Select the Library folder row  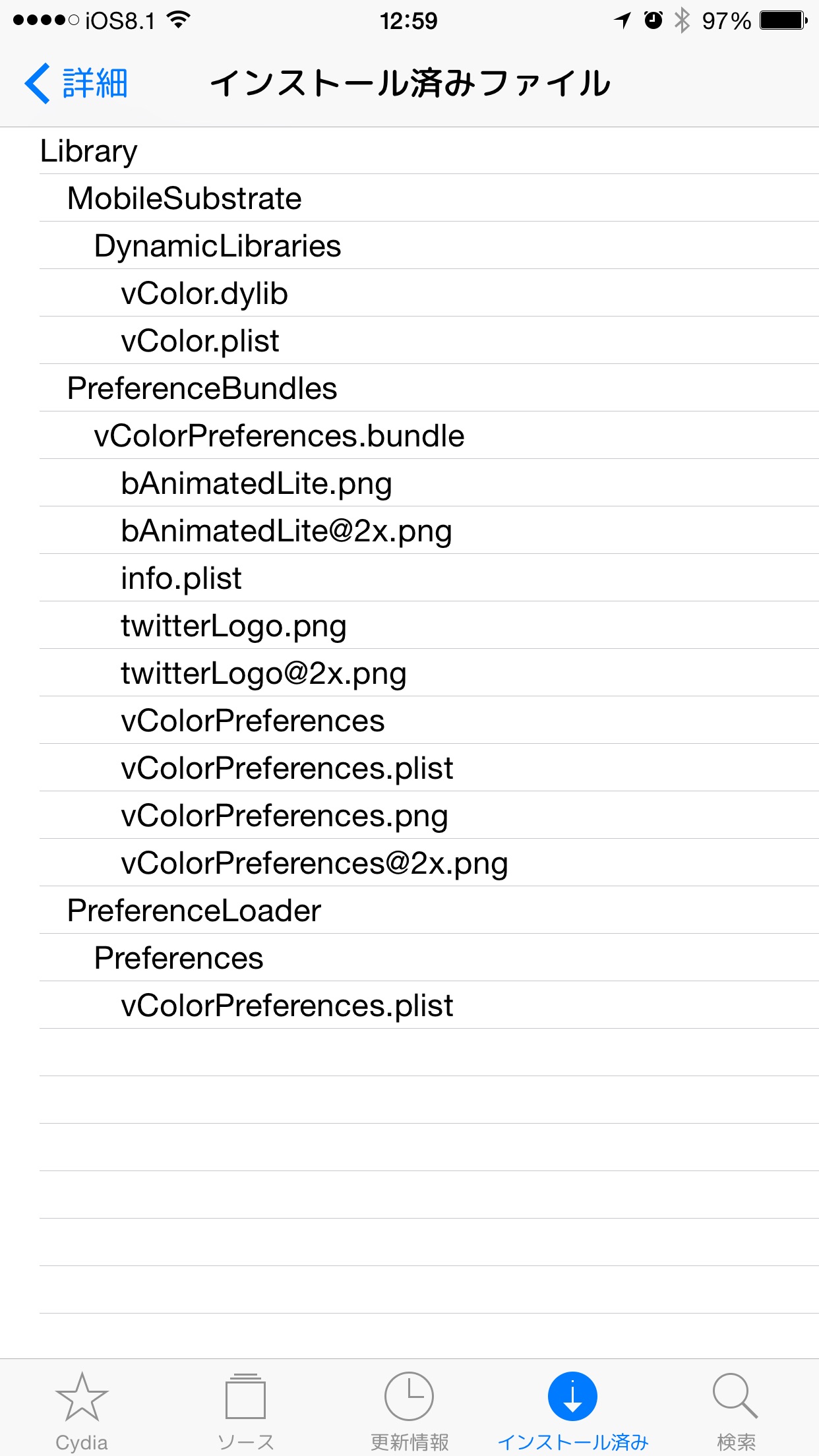(x=429, y=151)
